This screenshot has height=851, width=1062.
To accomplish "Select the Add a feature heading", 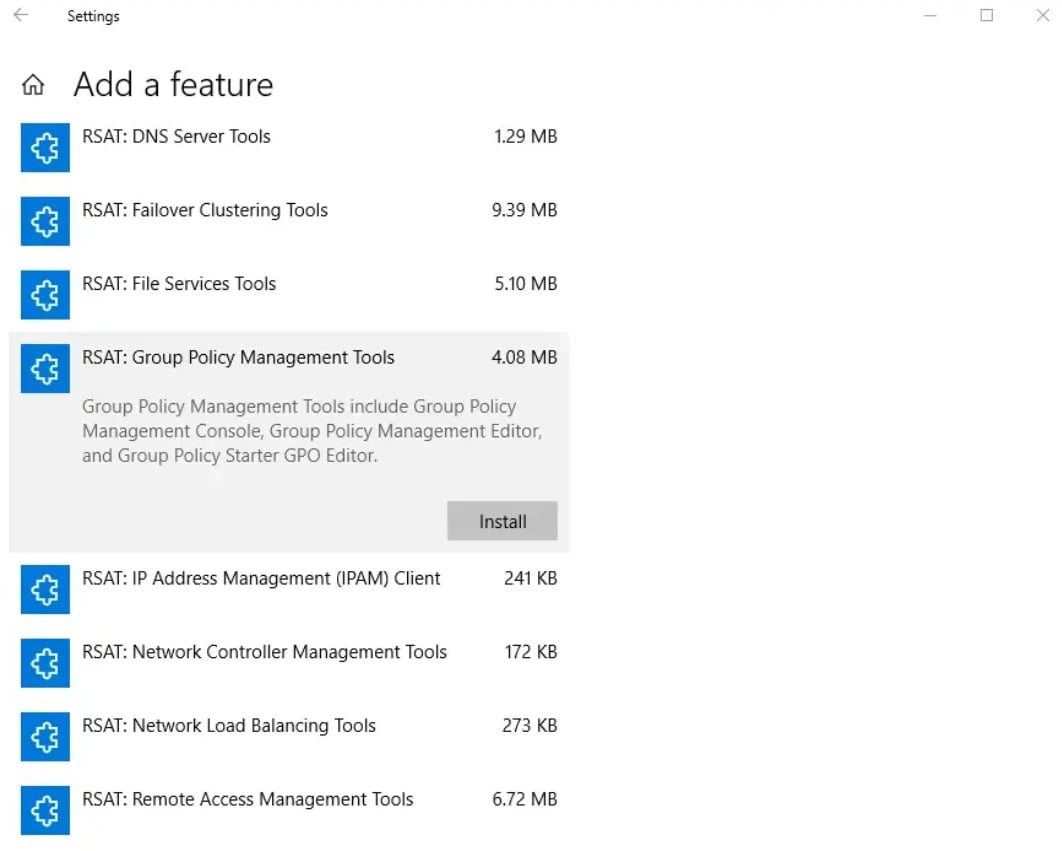I will click(172, 85).
